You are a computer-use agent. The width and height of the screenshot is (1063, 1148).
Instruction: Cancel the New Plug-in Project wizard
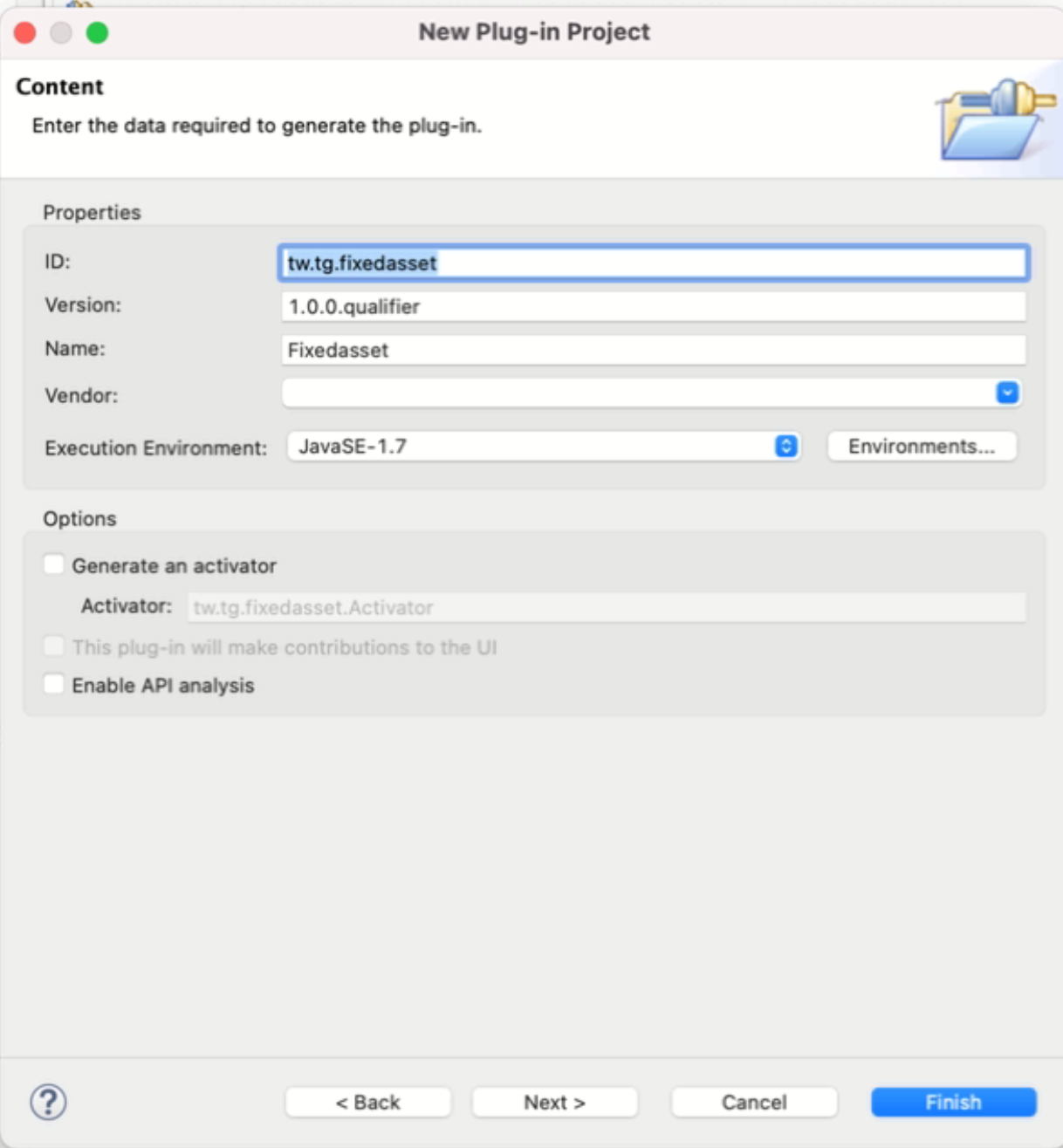754,1102
